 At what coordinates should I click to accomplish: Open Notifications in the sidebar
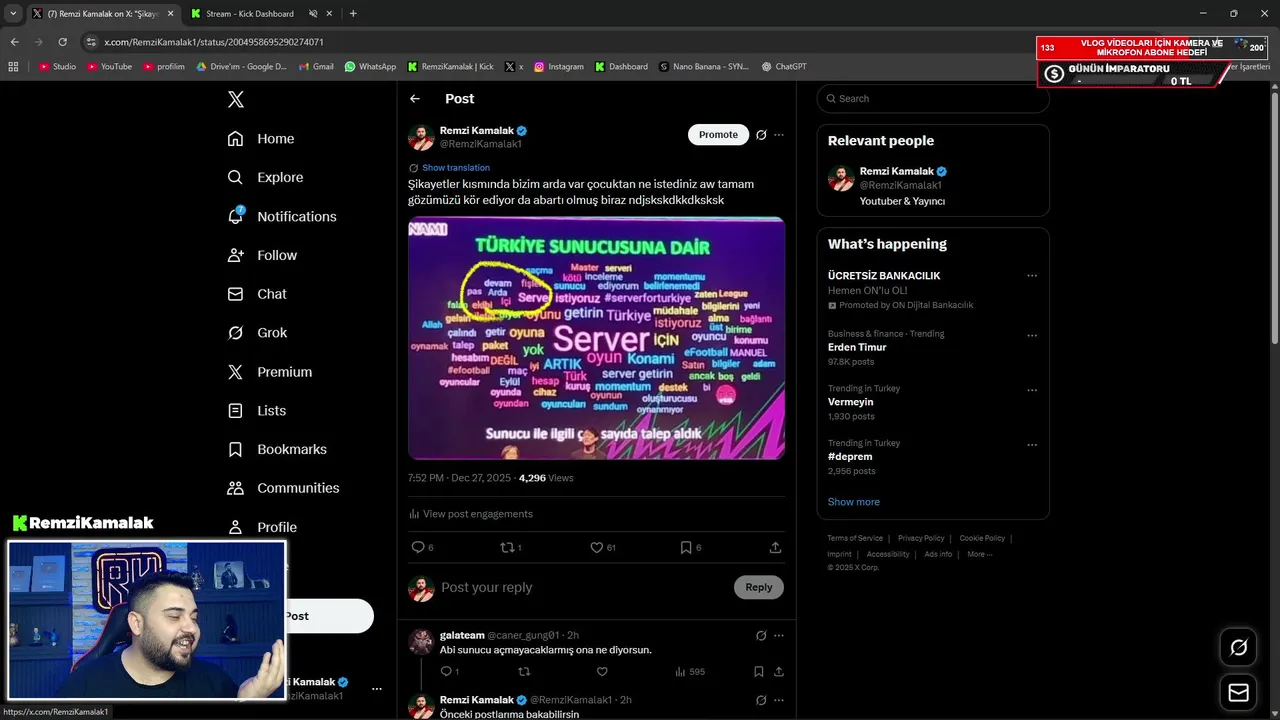pyautogui.click(x=282, y=216)
